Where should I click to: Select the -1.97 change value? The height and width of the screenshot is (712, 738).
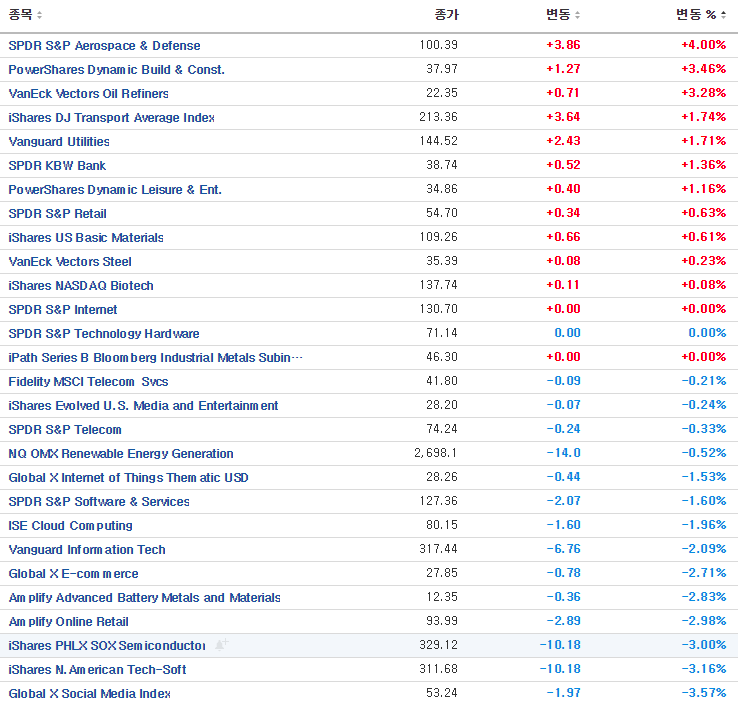pos(563,693)
